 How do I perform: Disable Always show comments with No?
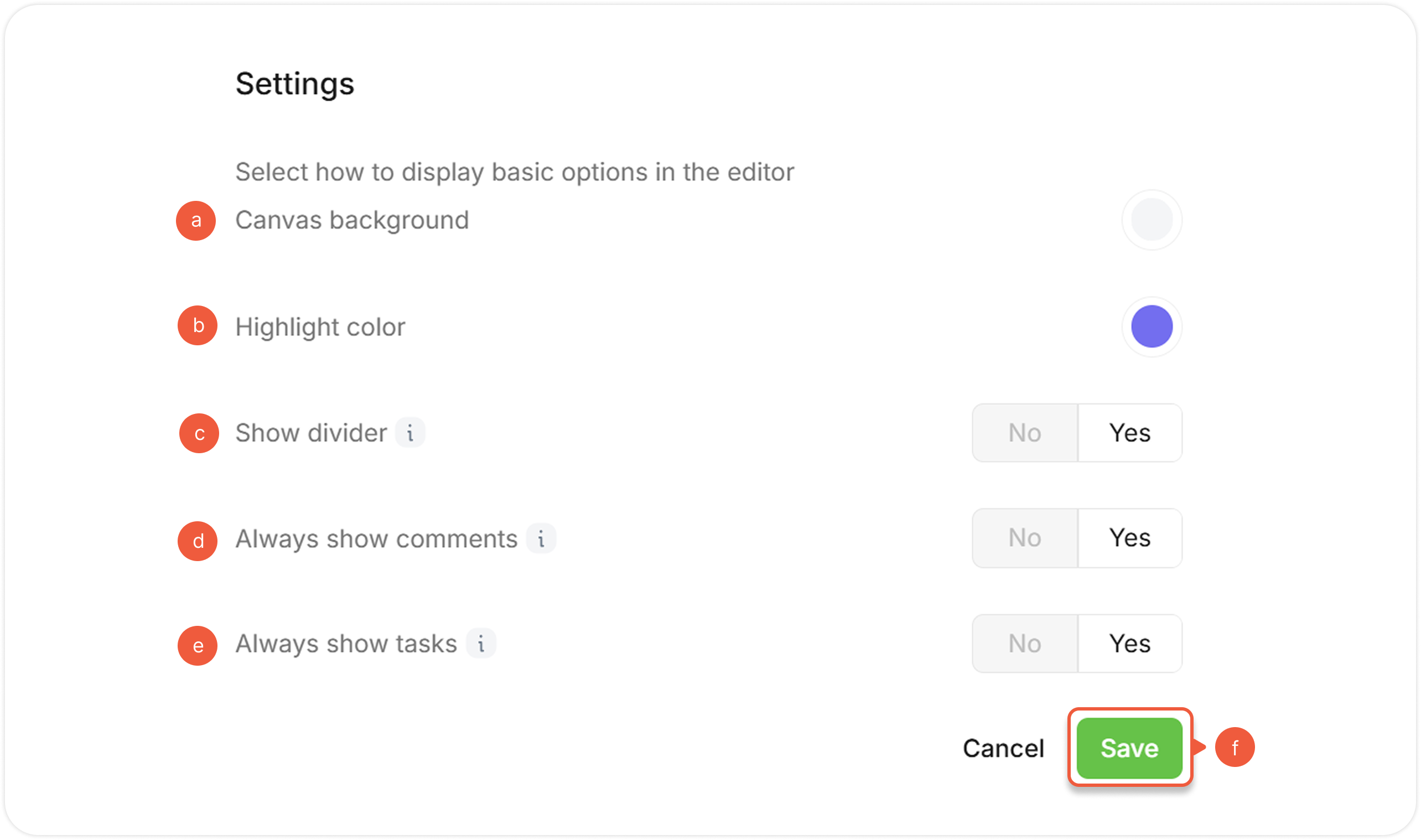coord(1025,538)
